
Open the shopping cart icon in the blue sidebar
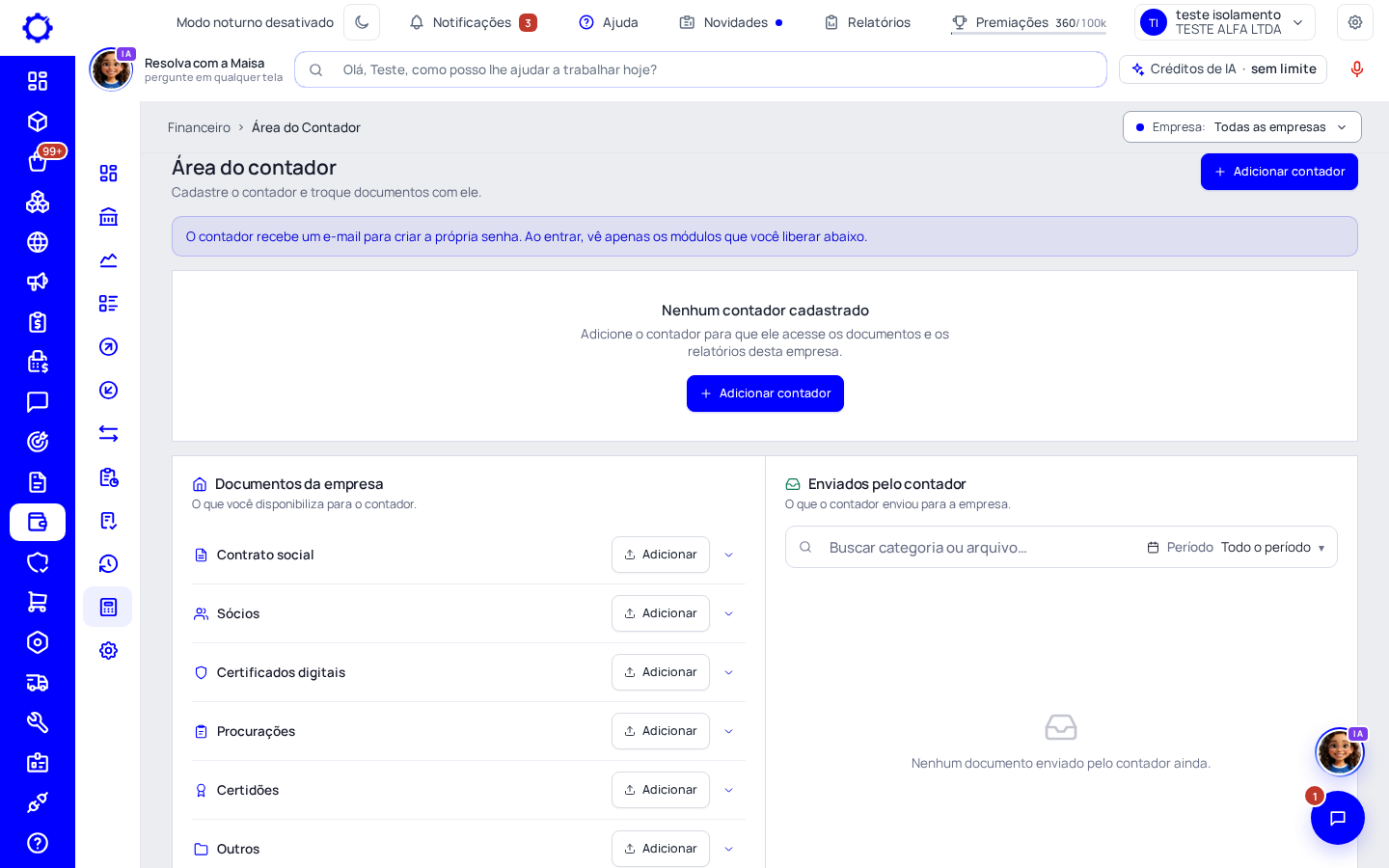coord(38,602)
